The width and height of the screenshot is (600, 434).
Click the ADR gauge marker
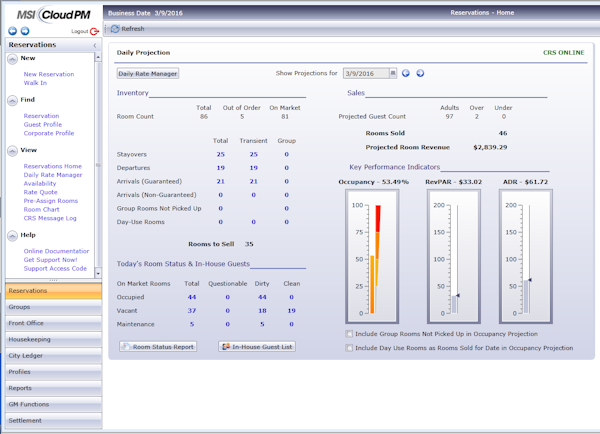(x=528, y=281)
